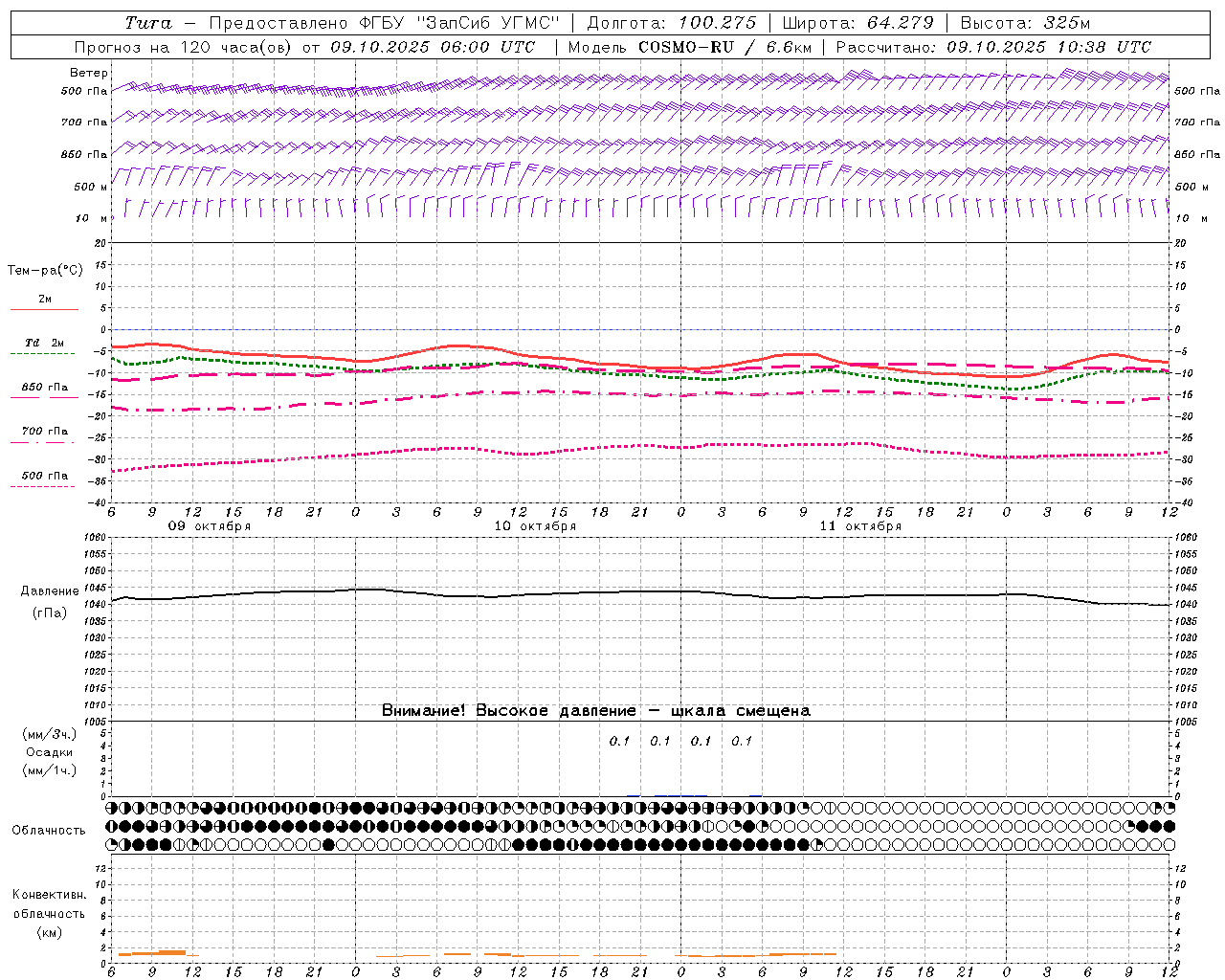Click the "Ветер" wind panel label
This screenshot has height=980, width=1225.
(x=89, y=73)
